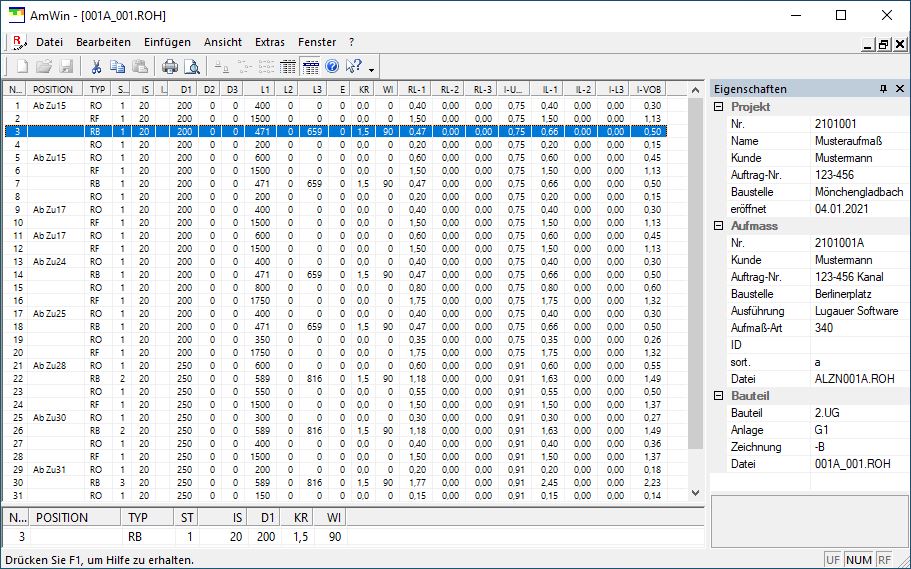Select table row number 9
The width and height of the screenshot is (911, 569).
[335, 209]
